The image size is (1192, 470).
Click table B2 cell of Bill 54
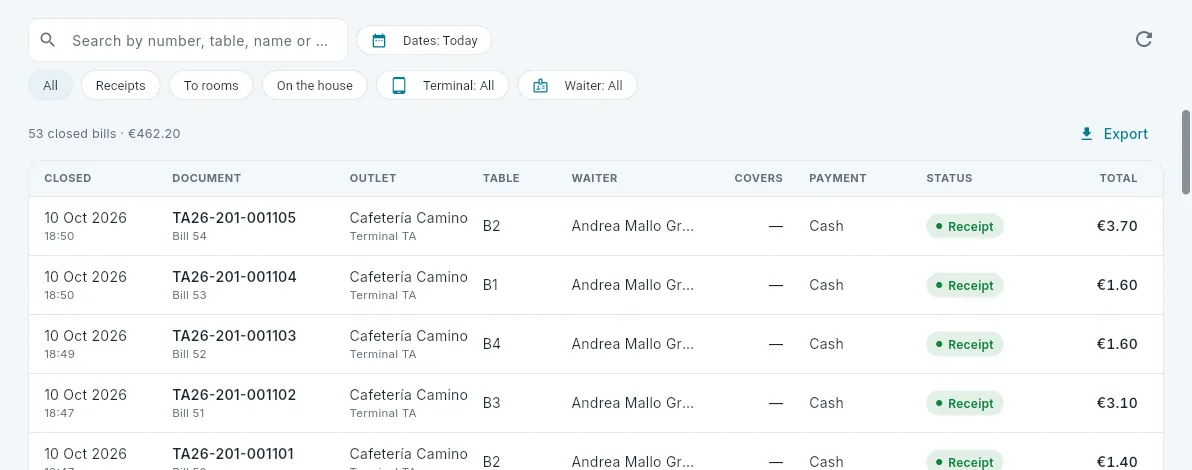point(492,226)
